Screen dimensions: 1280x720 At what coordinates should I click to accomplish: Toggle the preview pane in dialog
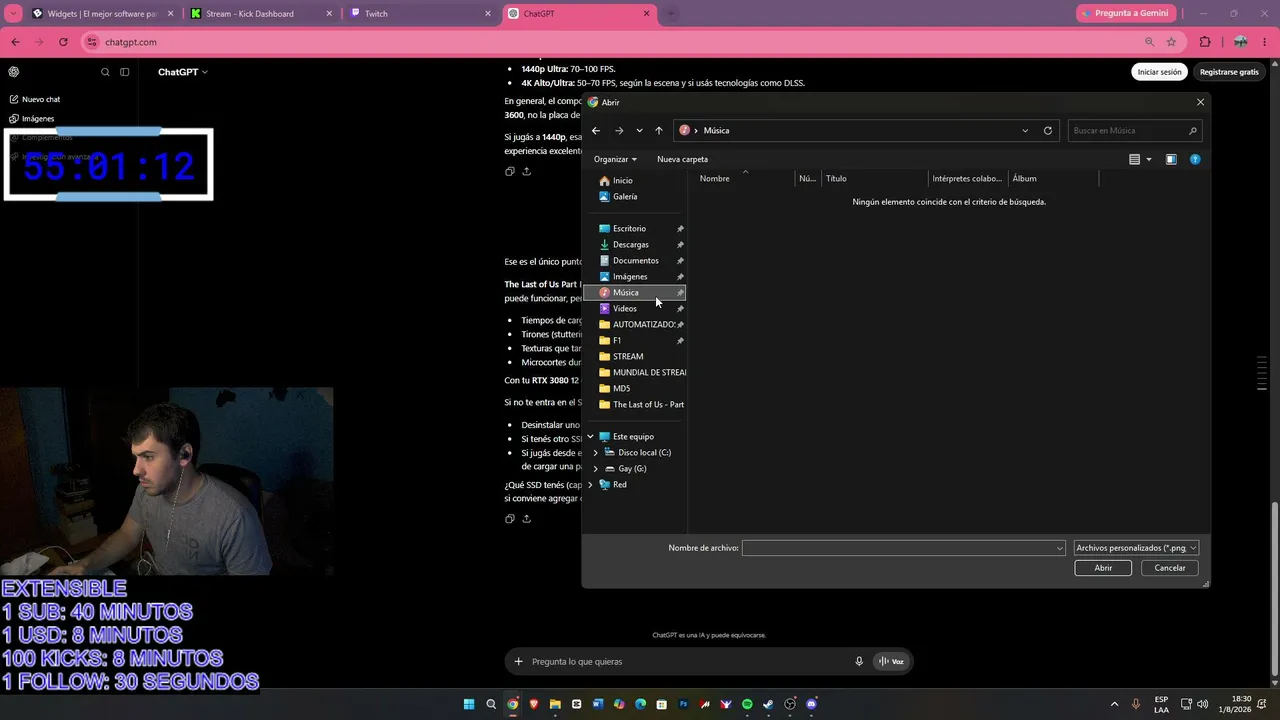click(1171, 159)
